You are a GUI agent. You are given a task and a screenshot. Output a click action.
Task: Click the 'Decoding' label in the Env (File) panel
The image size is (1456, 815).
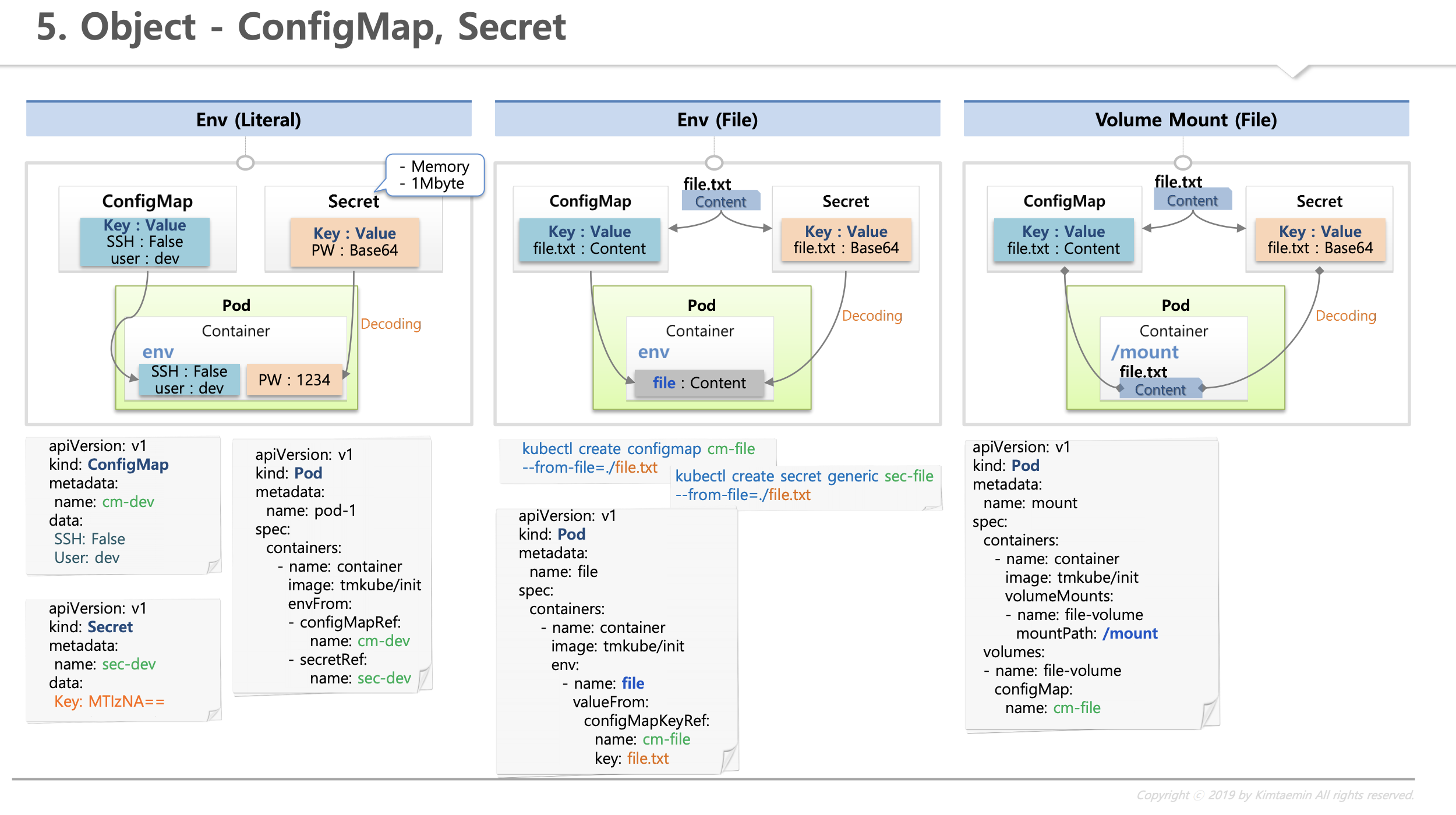pos(872,316)
